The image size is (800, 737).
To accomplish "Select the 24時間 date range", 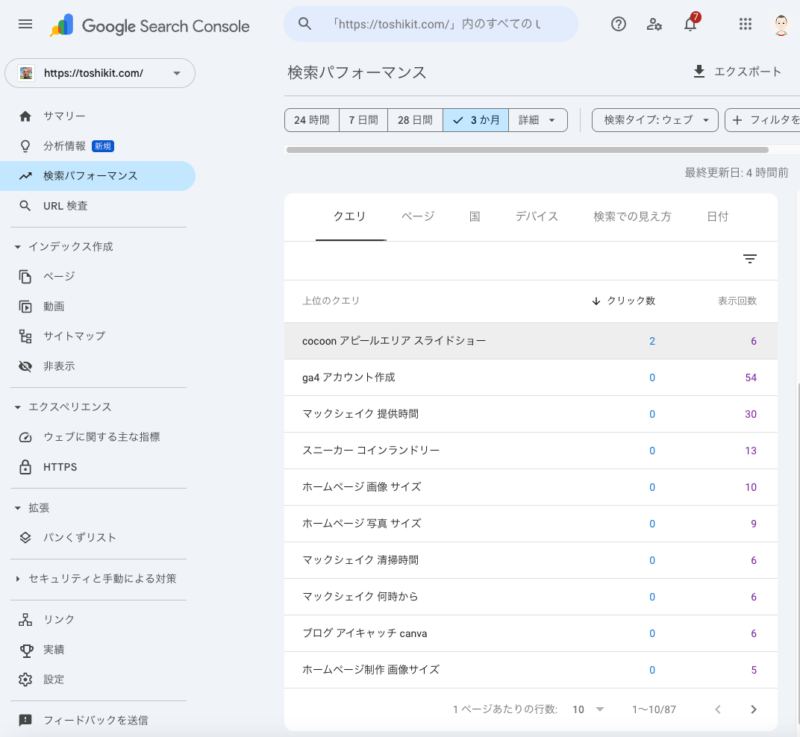I will [x=311, y=120].
